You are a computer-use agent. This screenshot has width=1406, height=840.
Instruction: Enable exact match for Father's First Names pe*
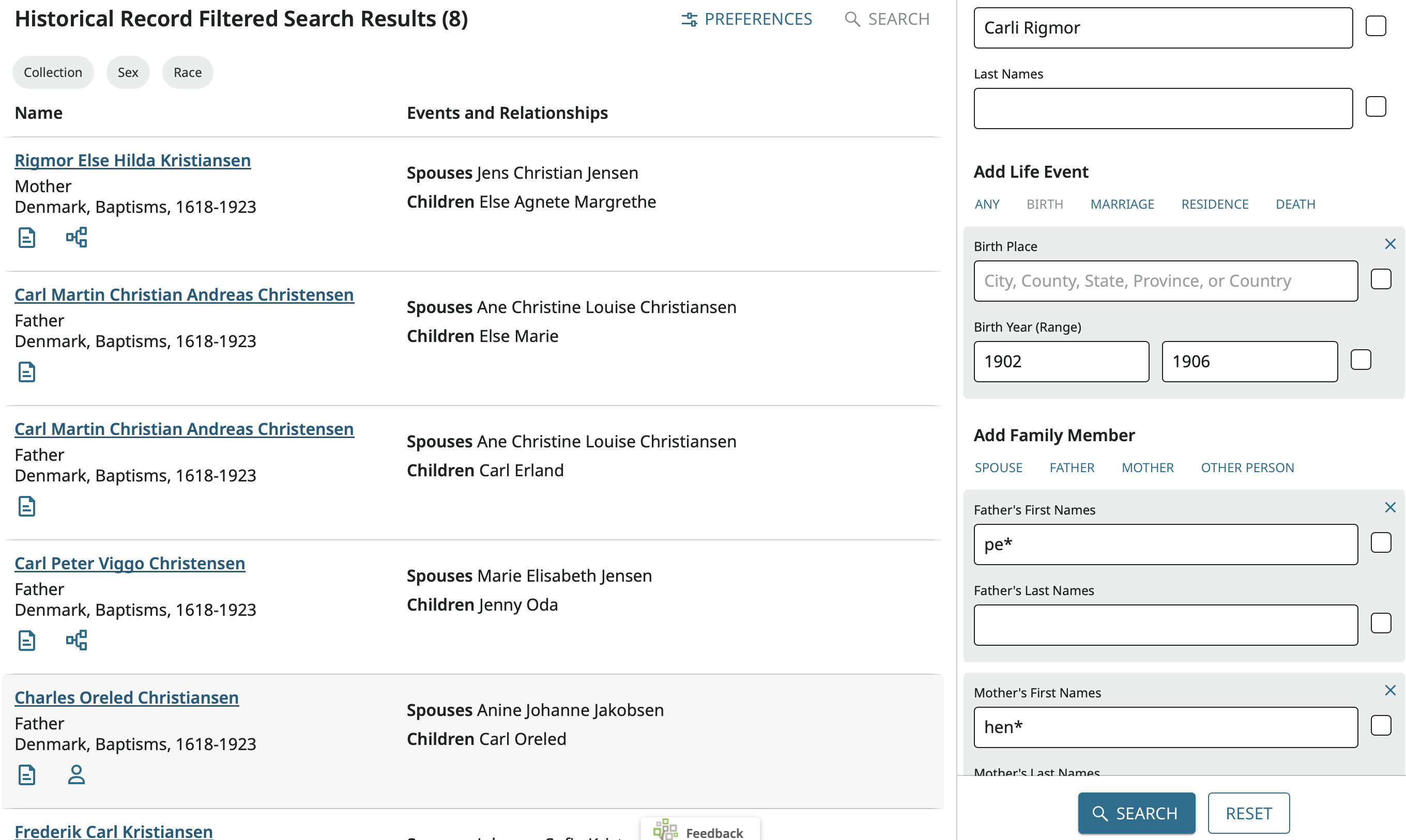1381,542
